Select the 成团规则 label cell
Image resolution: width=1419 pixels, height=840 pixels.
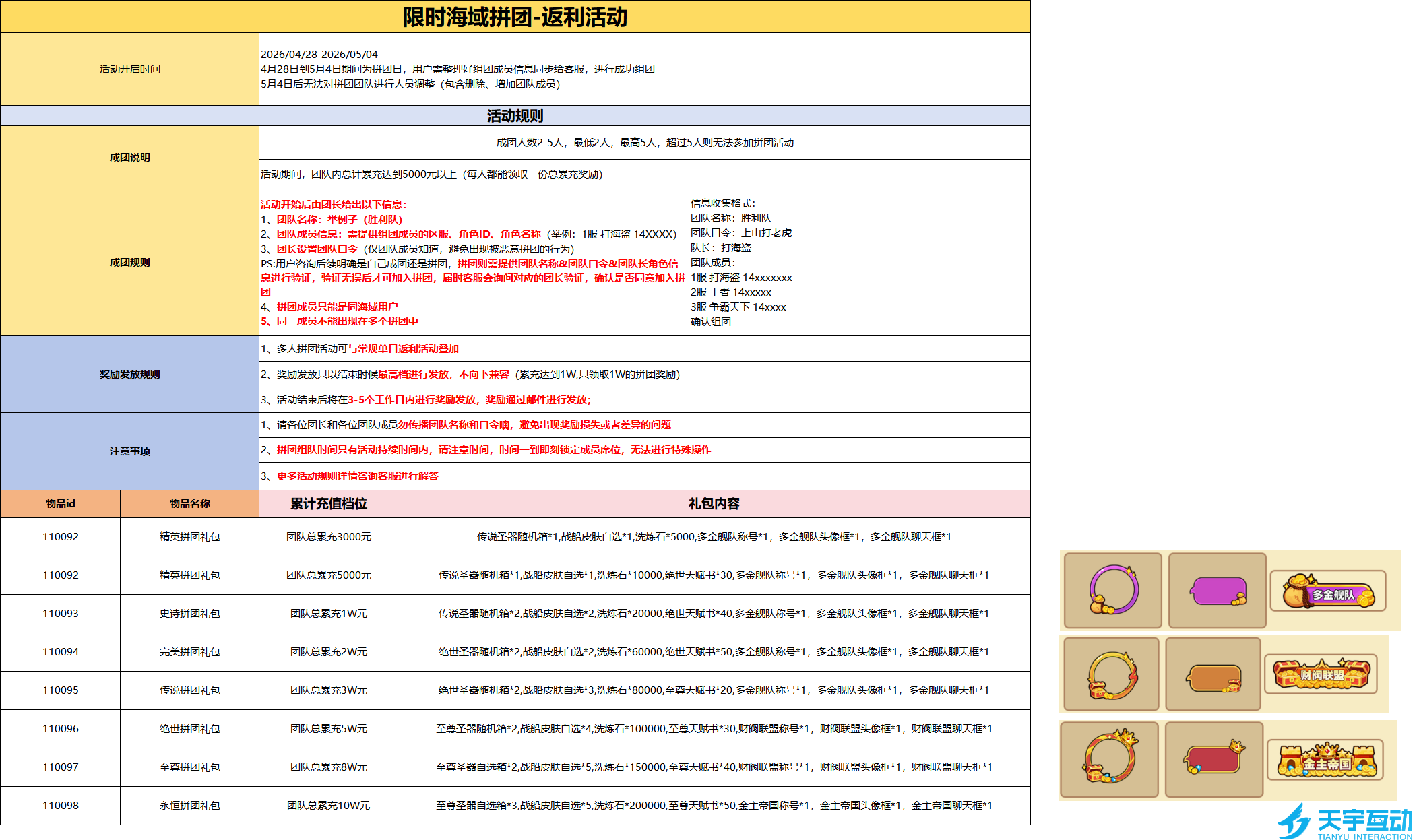coord(129,262)
